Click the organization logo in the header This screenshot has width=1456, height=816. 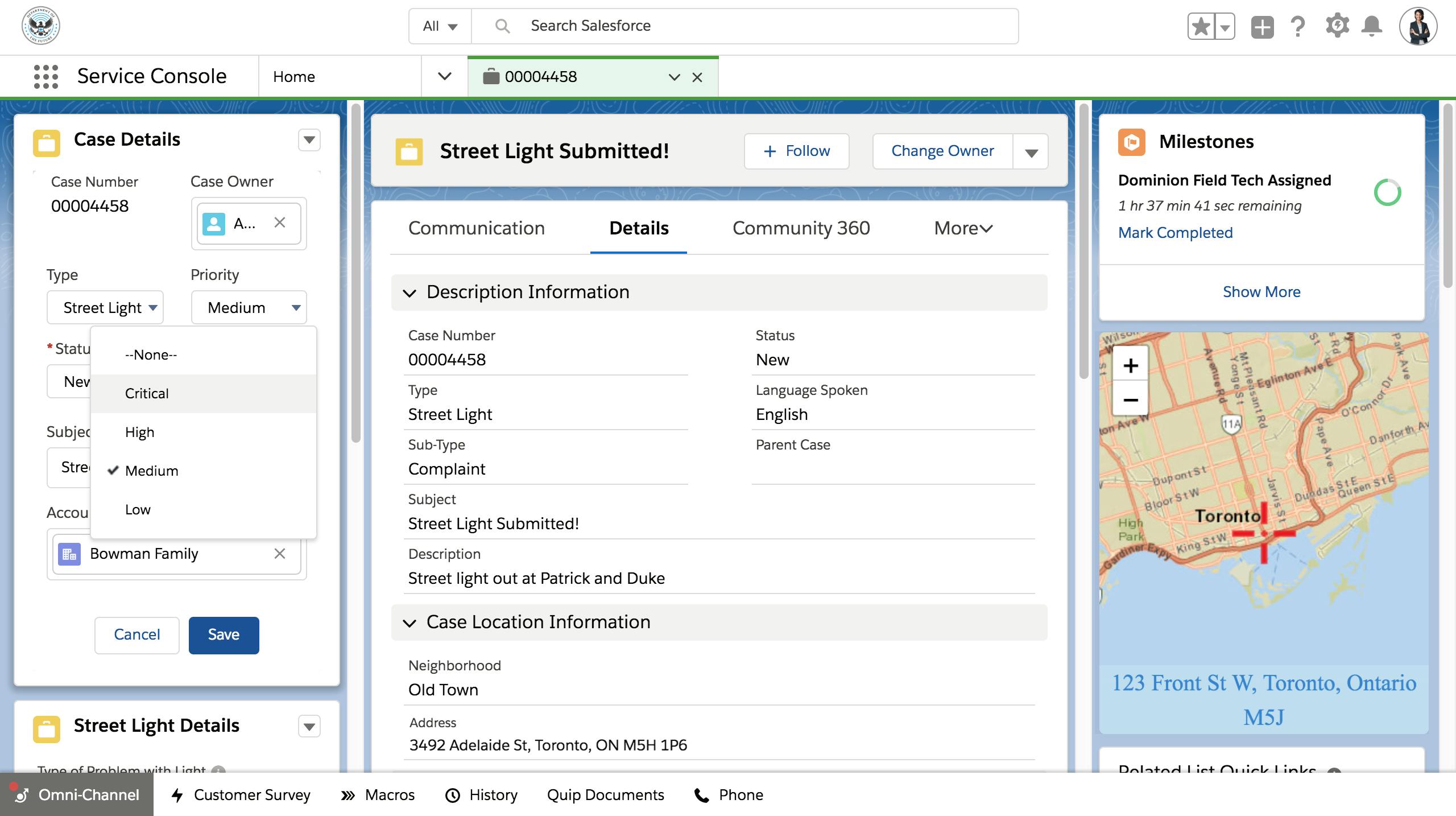pyautogui.click(x=41, y=26)
